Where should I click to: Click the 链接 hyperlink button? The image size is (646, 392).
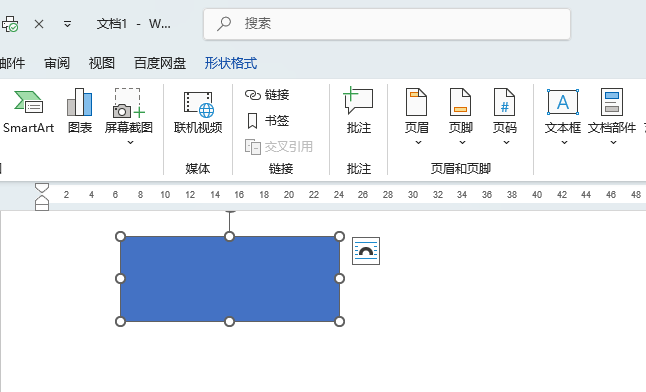pos(267,95)
